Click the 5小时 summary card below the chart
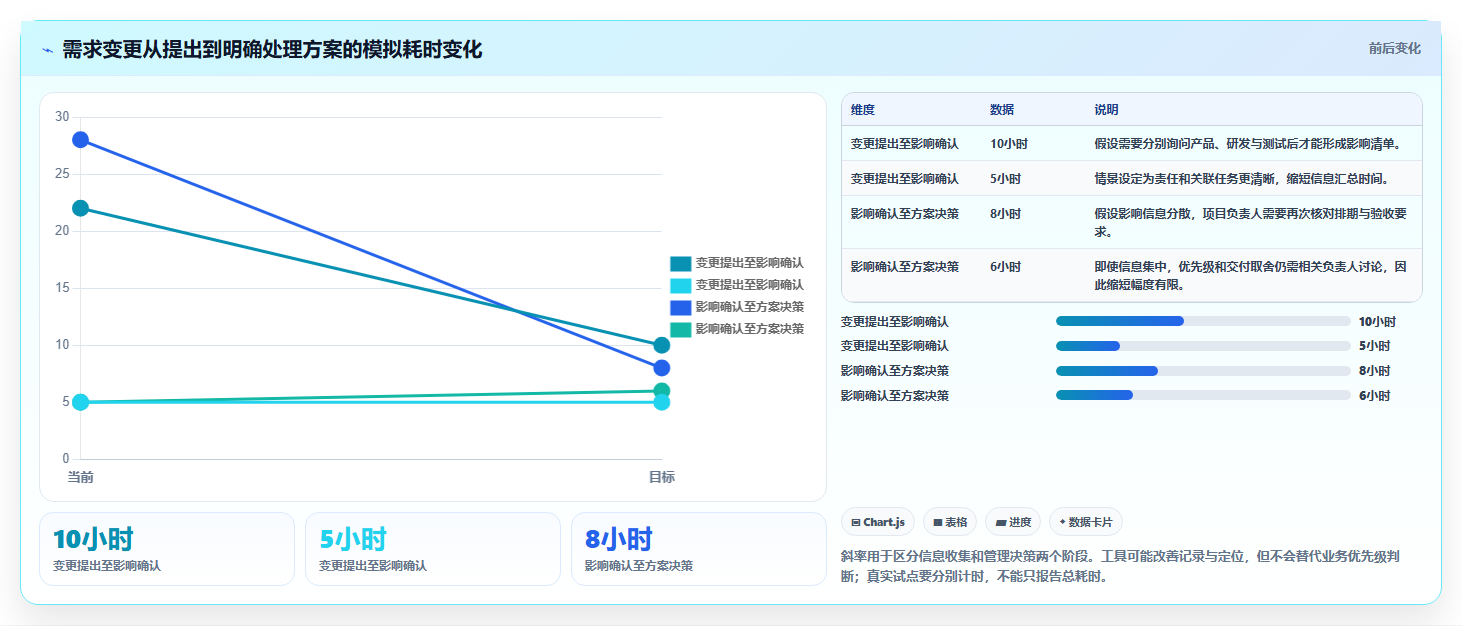 coord(433,549)
